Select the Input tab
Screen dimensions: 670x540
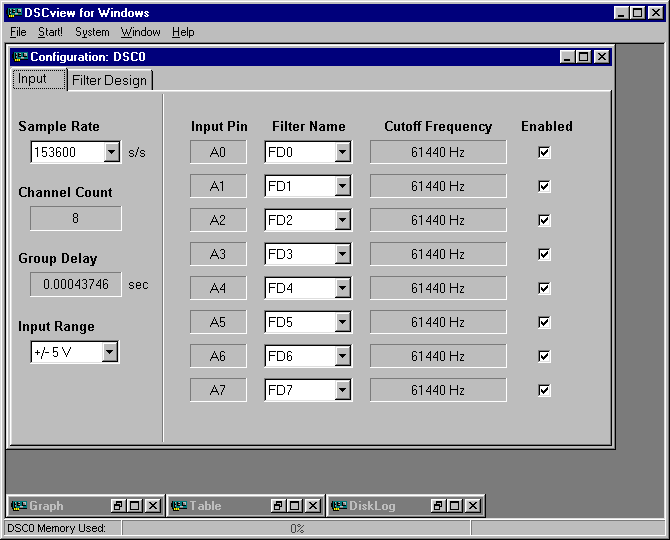(x=38, y=79)
